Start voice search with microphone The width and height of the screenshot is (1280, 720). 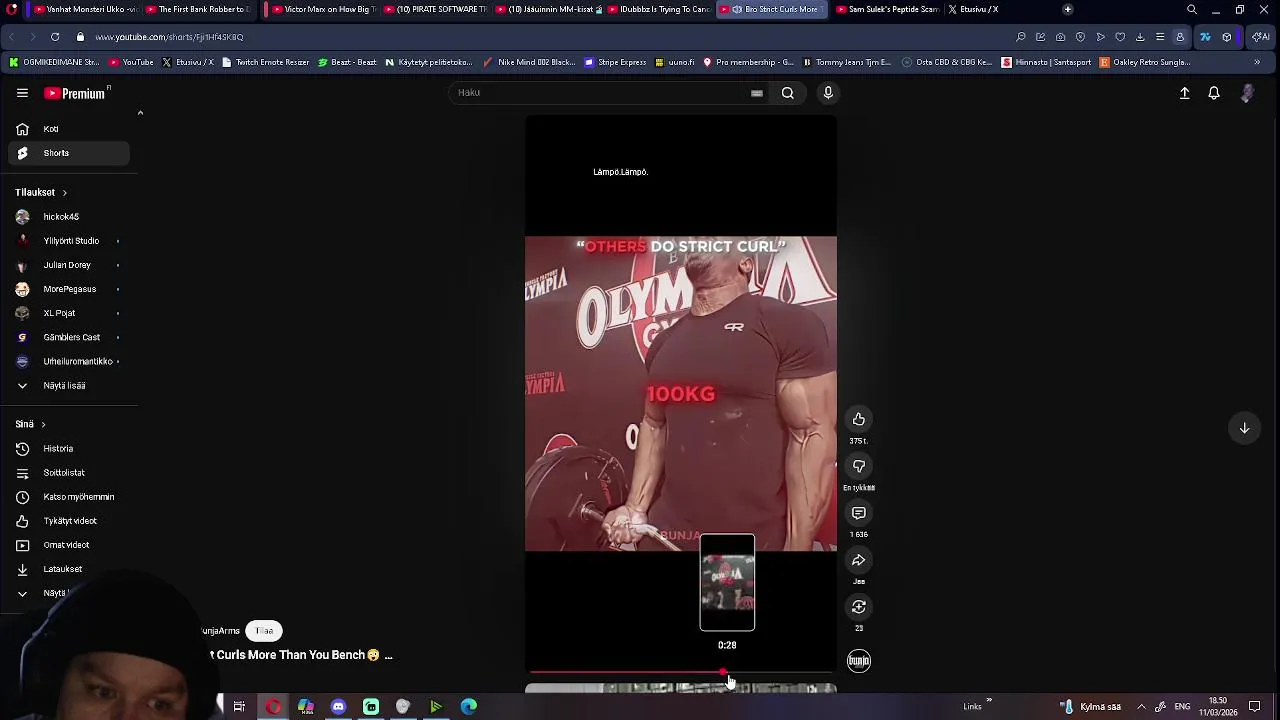[x=828, y=93]
